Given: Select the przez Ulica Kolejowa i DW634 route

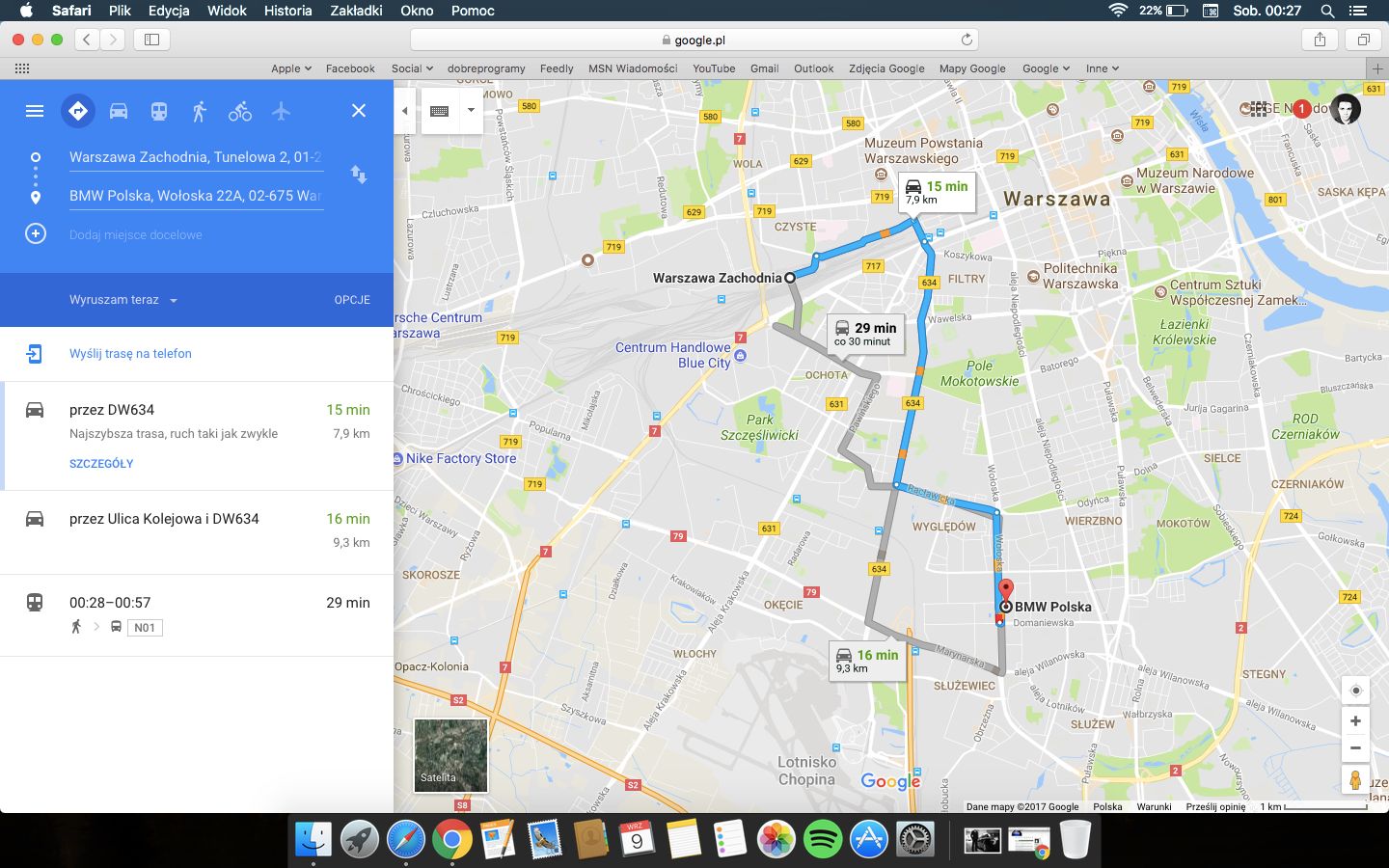Looking at the screenshot, I should click(197, 532).
